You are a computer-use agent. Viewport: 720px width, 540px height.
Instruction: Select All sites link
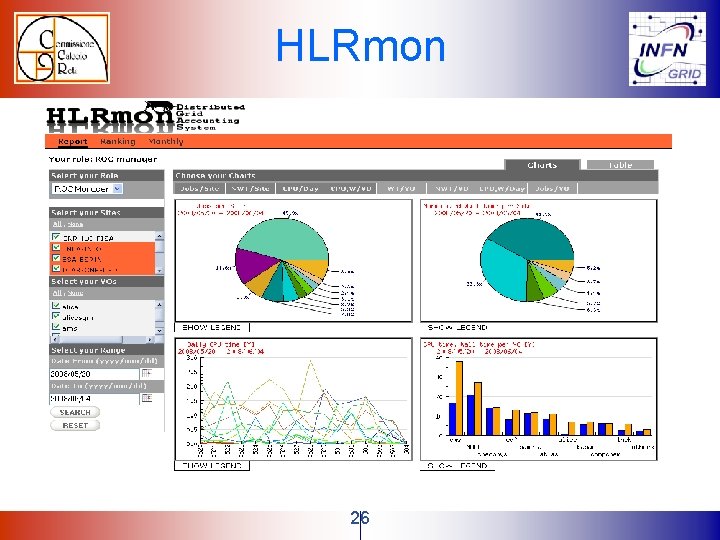tap(56, 224)
